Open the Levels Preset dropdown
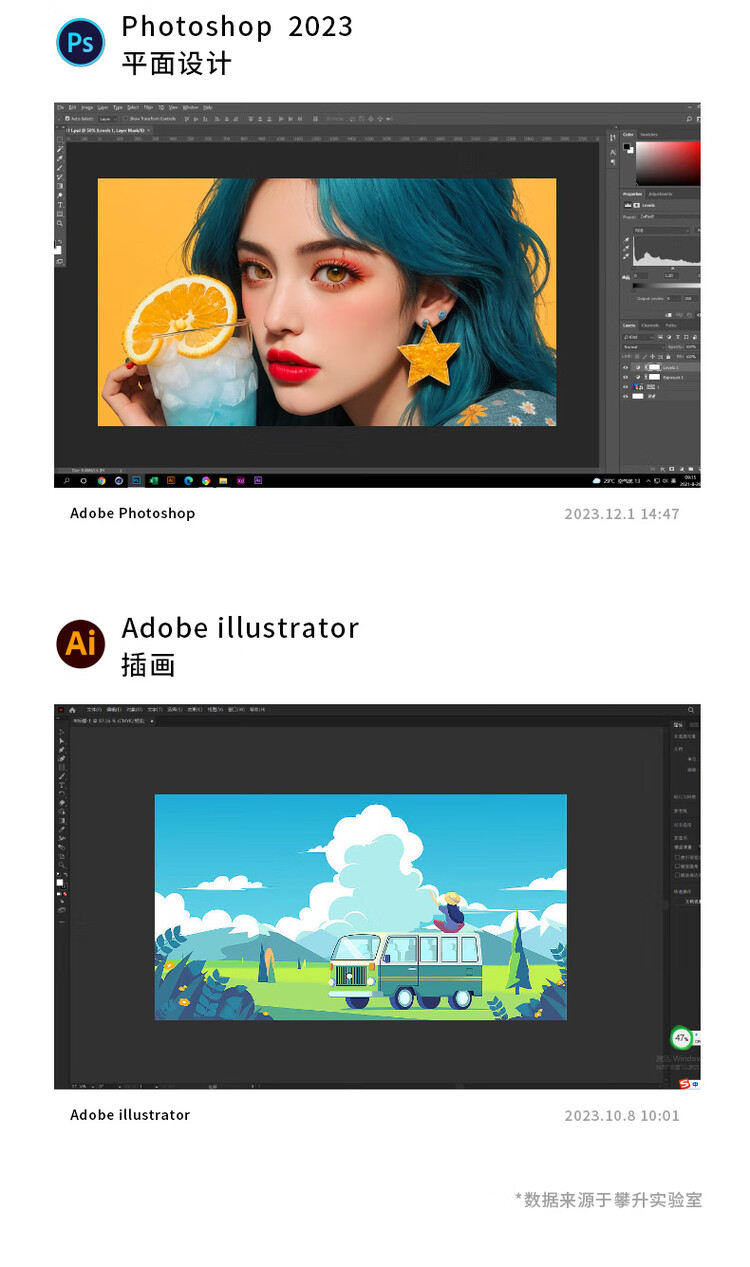Viewport: 750px width, 1267px height. [668, 215]
